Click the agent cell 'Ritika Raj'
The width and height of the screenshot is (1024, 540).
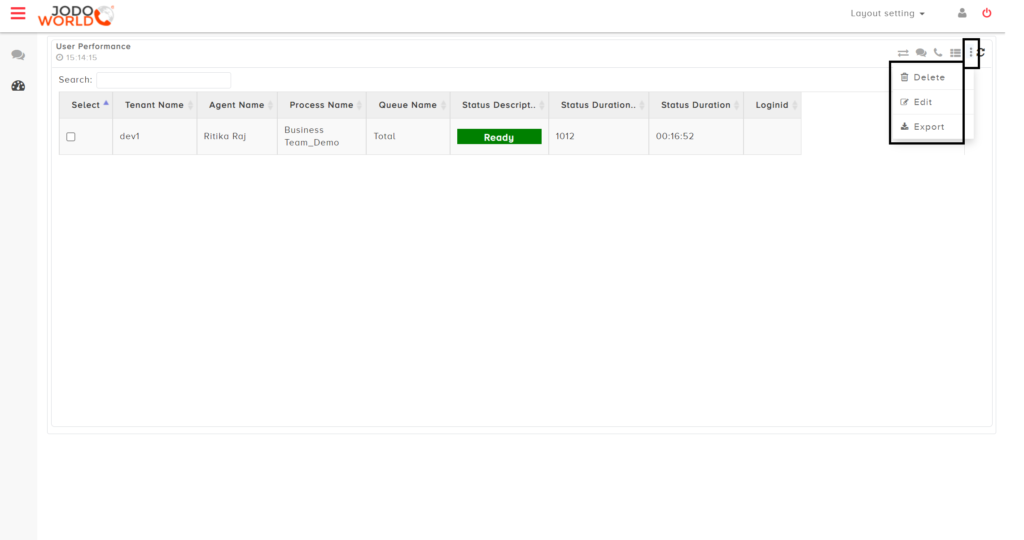[225, 136]
